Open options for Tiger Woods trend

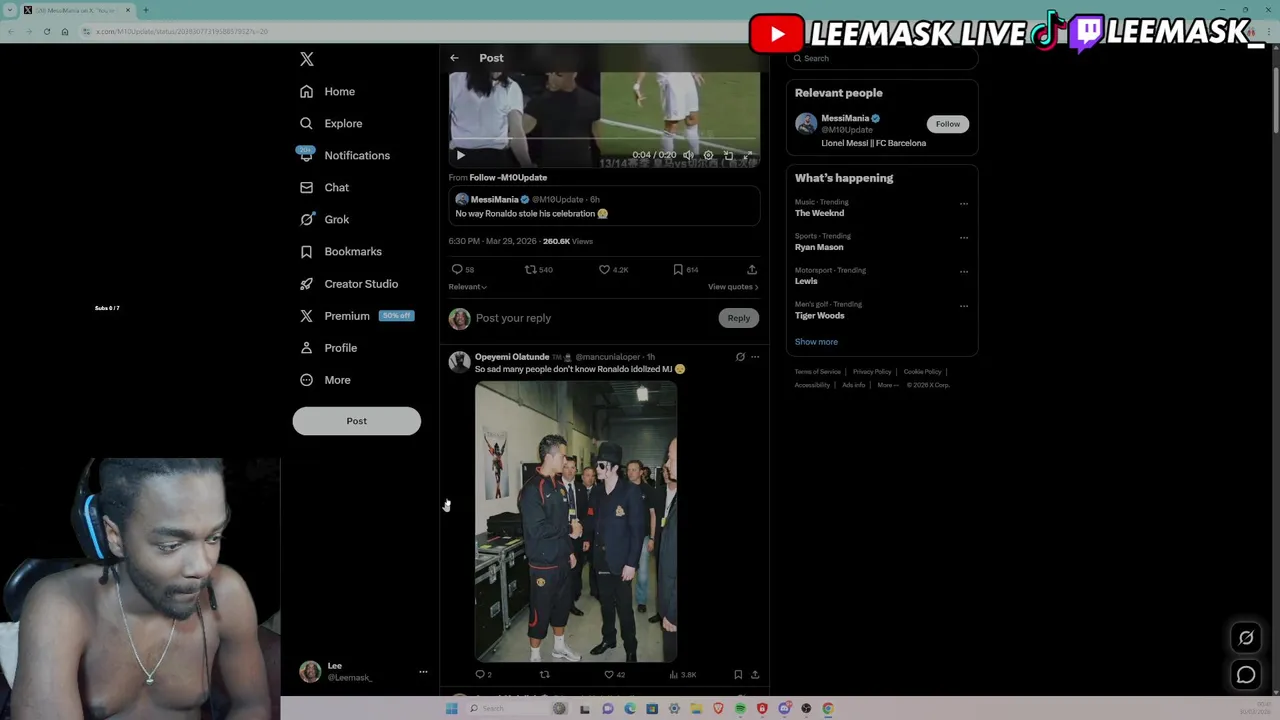coord(964,306)
